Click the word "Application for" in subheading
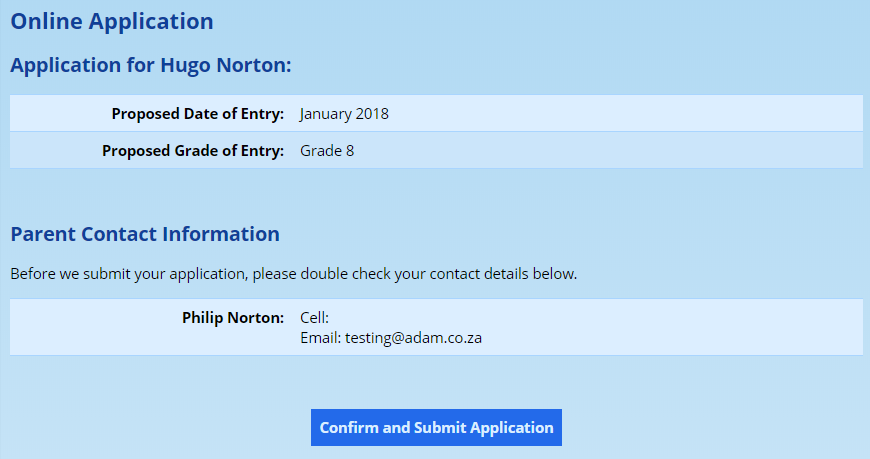 pyautogui.click(x=82, y=66)
